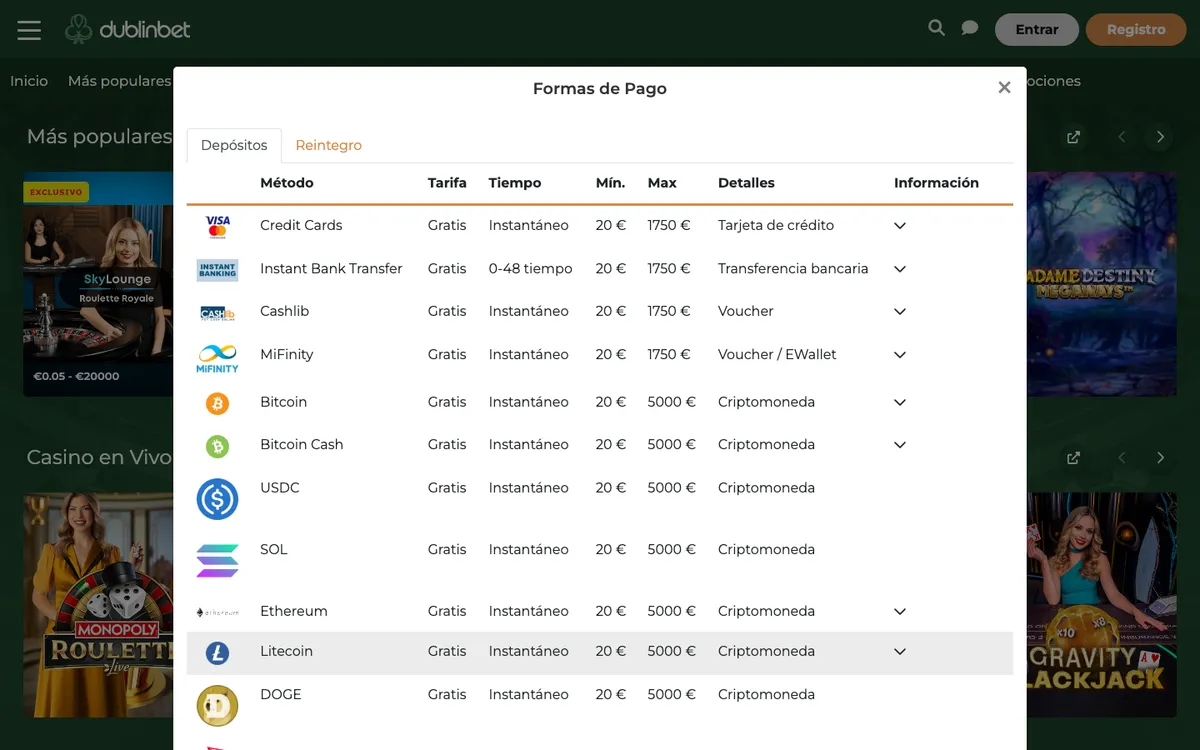Viewport: 1200px width, 750px height.
Task: Click the Instant Bank Transfer method name
Action: click(x=331, y=269)
